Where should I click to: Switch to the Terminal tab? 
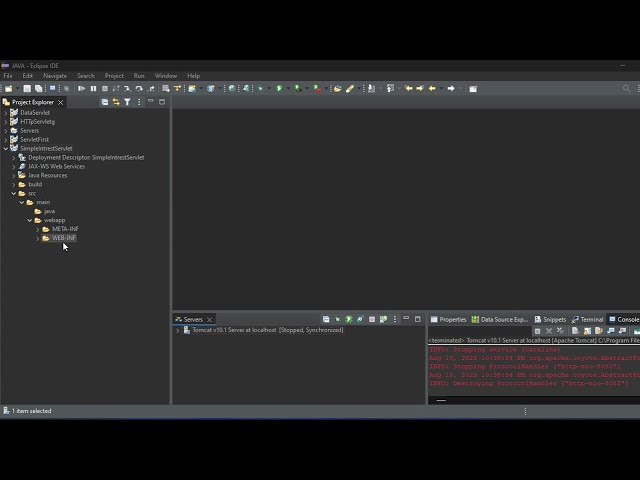coord(587,319)
